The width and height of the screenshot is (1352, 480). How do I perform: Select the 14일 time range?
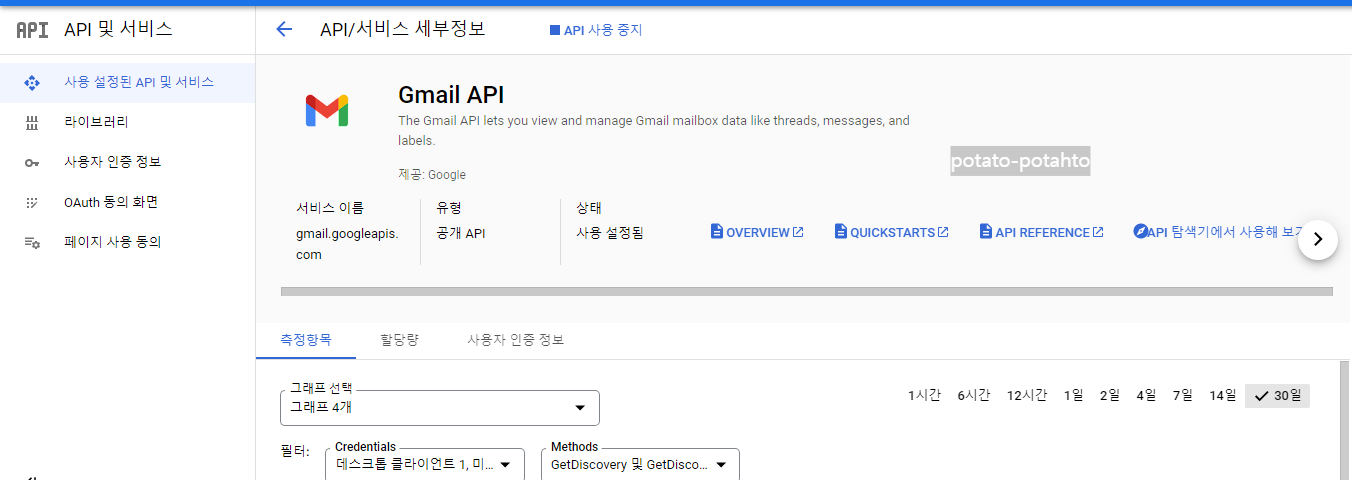1222,395
